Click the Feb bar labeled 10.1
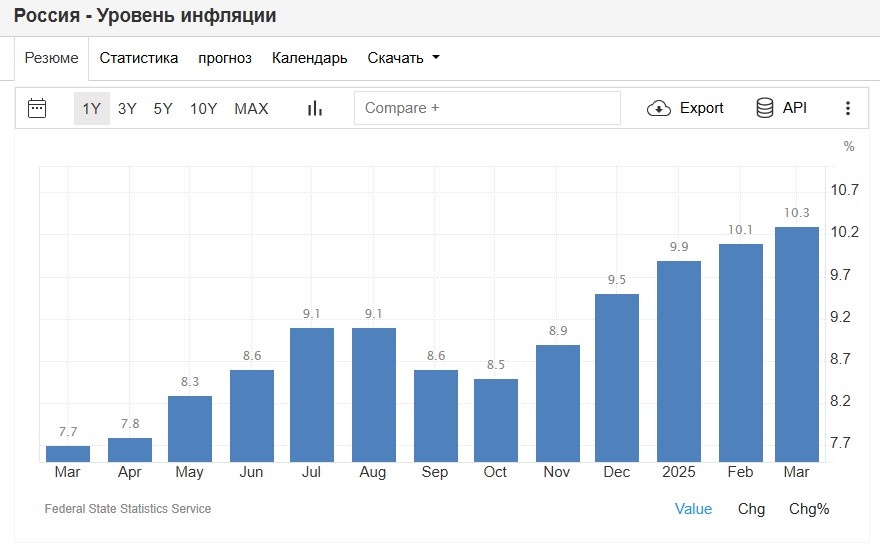 point(741,353)
